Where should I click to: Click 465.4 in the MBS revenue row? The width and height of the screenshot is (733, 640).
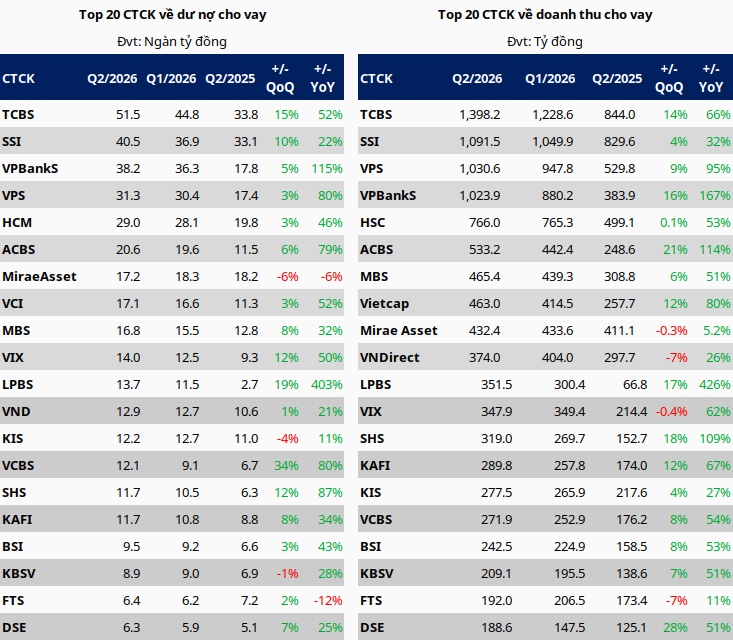pos(484,277)
